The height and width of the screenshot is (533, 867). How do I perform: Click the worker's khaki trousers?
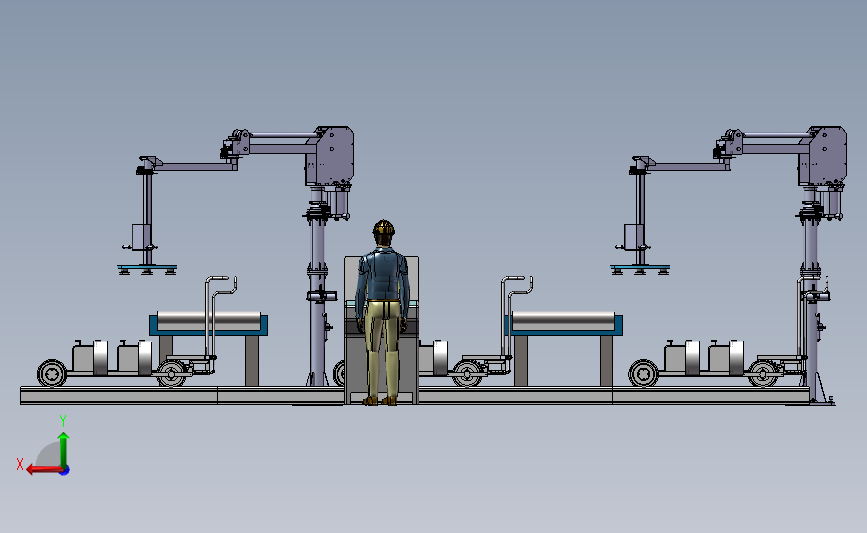coord(383,349)
